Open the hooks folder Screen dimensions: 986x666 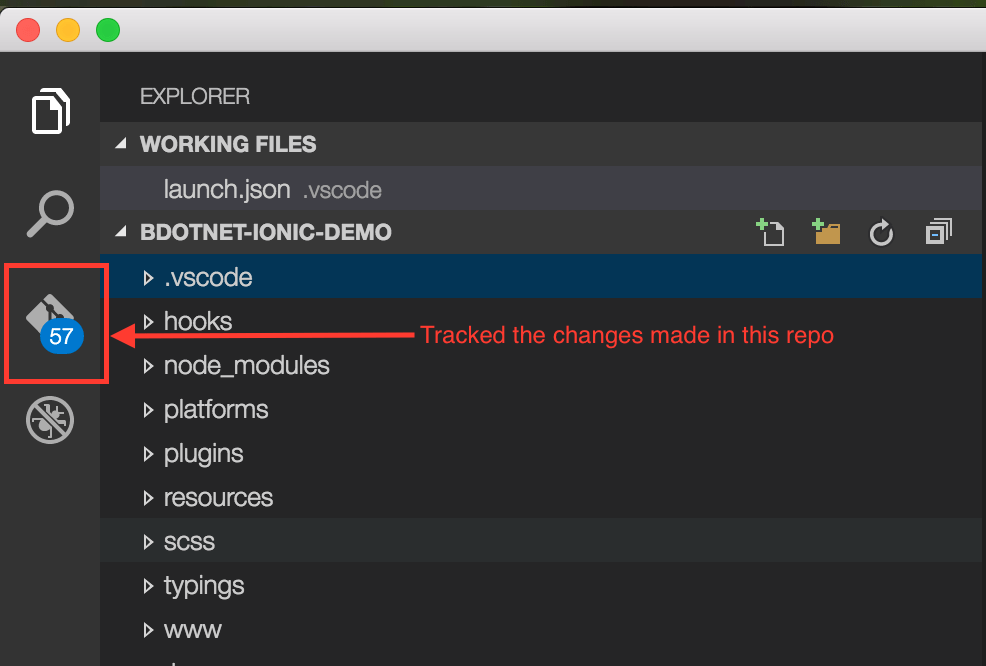coord(198,321)
